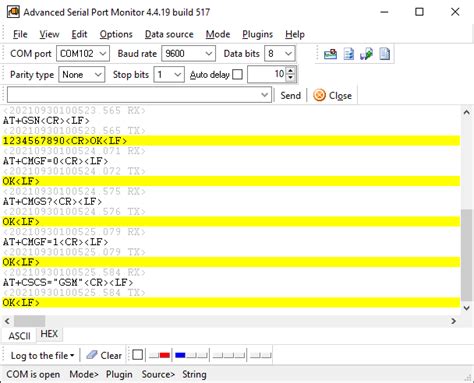
Task: Click String in the status bar
Action: coord(194,374)
